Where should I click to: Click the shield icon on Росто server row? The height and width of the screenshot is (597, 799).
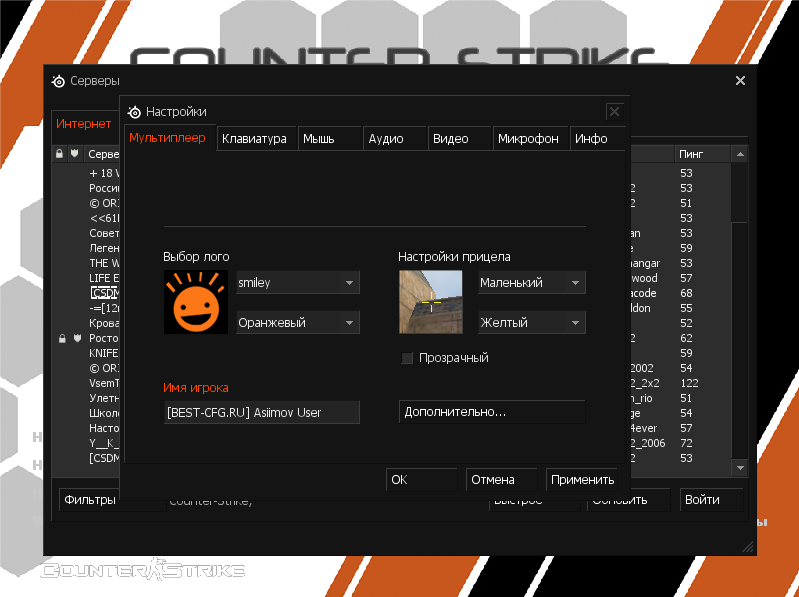point(77,338)
